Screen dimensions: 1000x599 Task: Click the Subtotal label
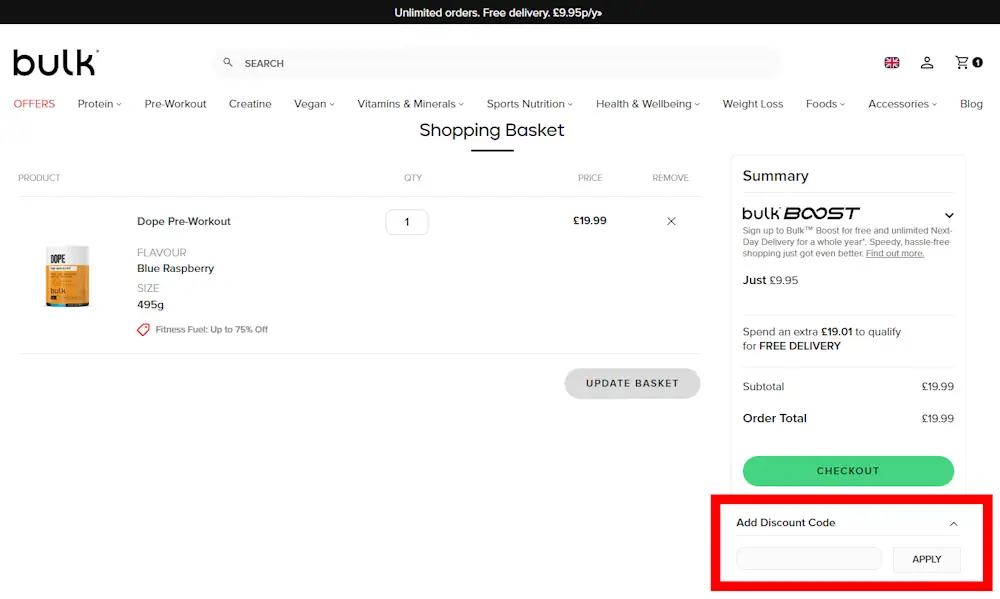coord(763,387)
